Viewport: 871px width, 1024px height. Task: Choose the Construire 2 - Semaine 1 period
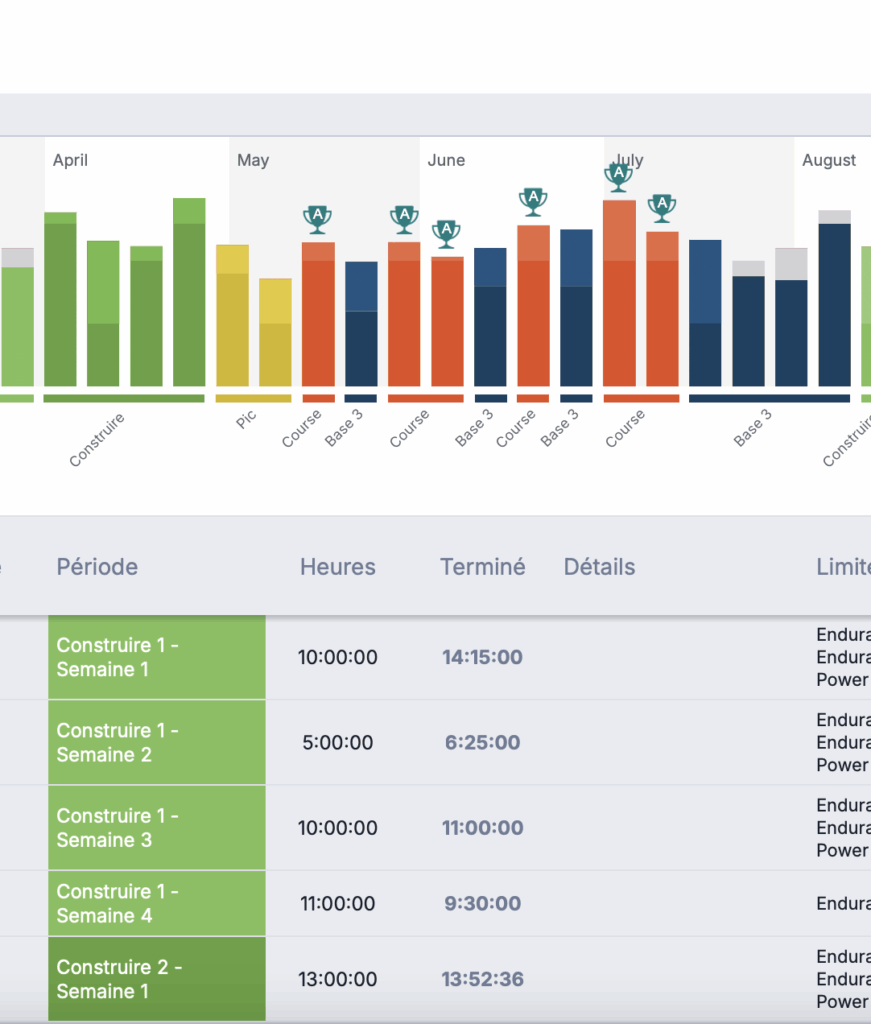(156, 979)
